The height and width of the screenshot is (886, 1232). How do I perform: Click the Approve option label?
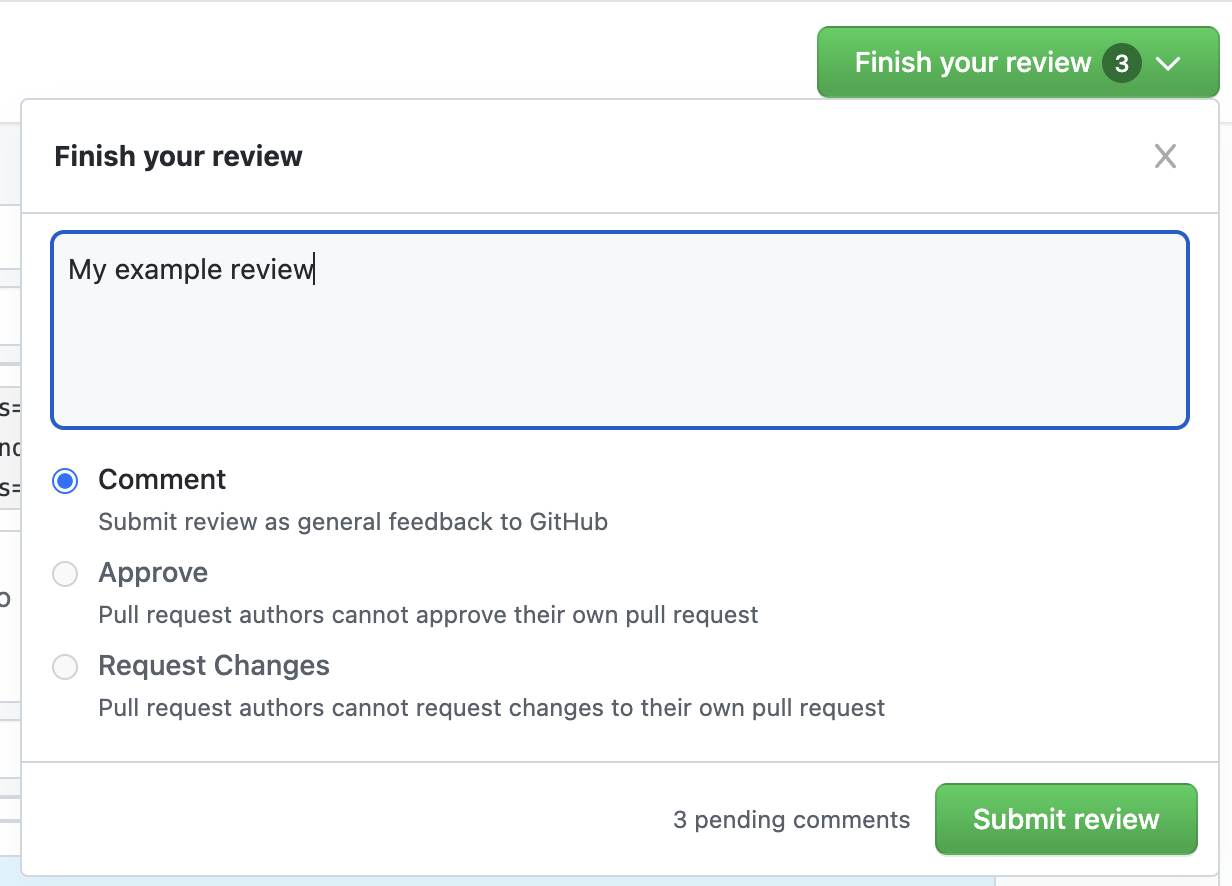click(x=153, y=573)
